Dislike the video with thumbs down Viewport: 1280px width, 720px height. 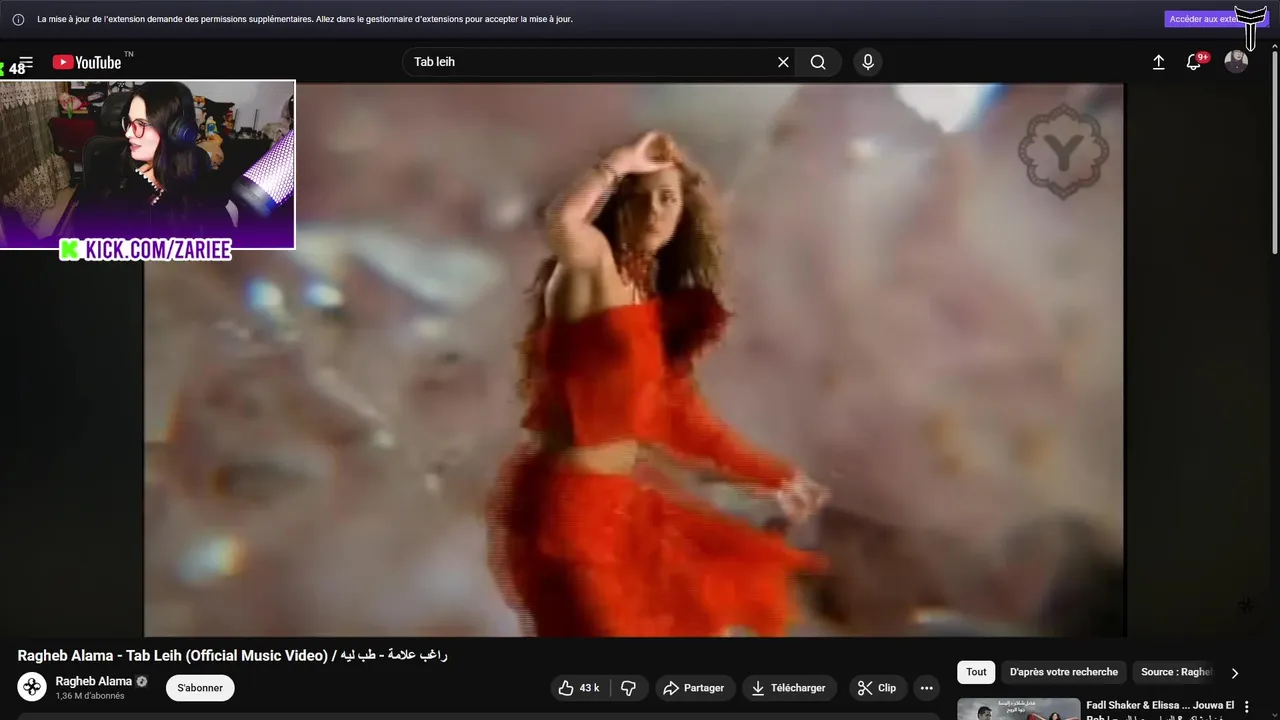(629, 688)
